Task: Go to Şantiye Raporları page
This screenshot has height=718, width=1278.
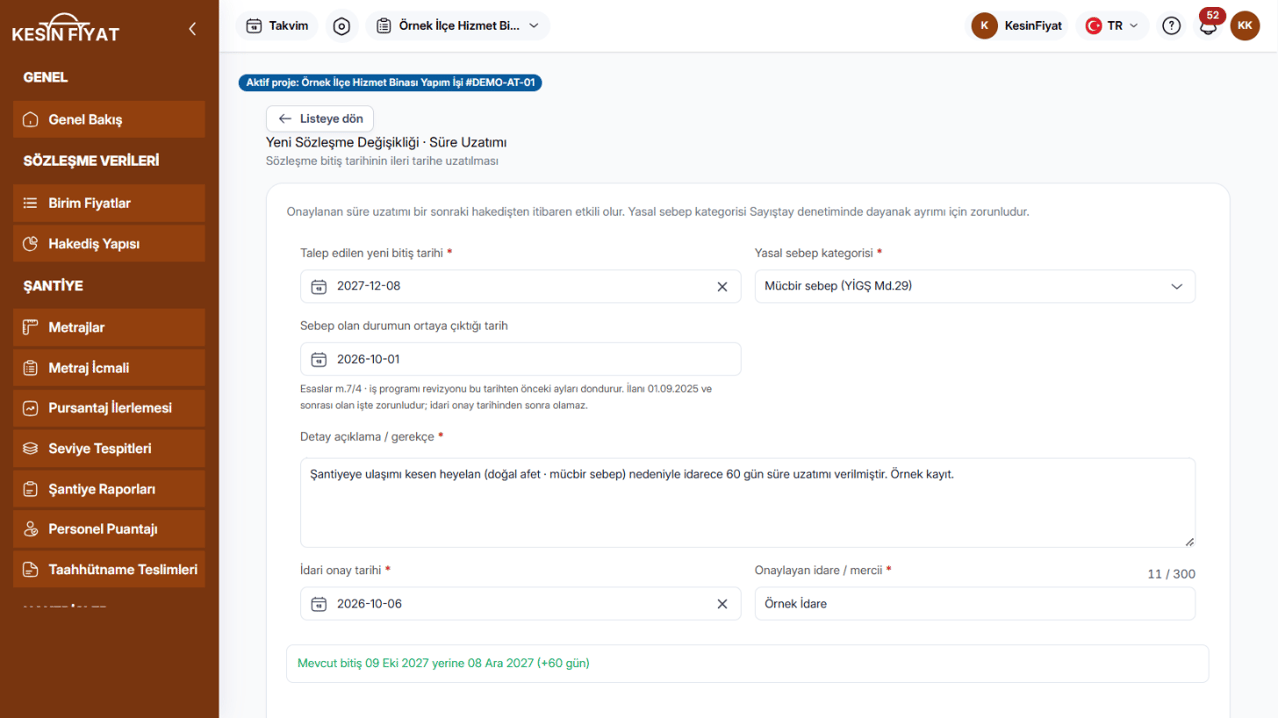Action: pos(109,489)
